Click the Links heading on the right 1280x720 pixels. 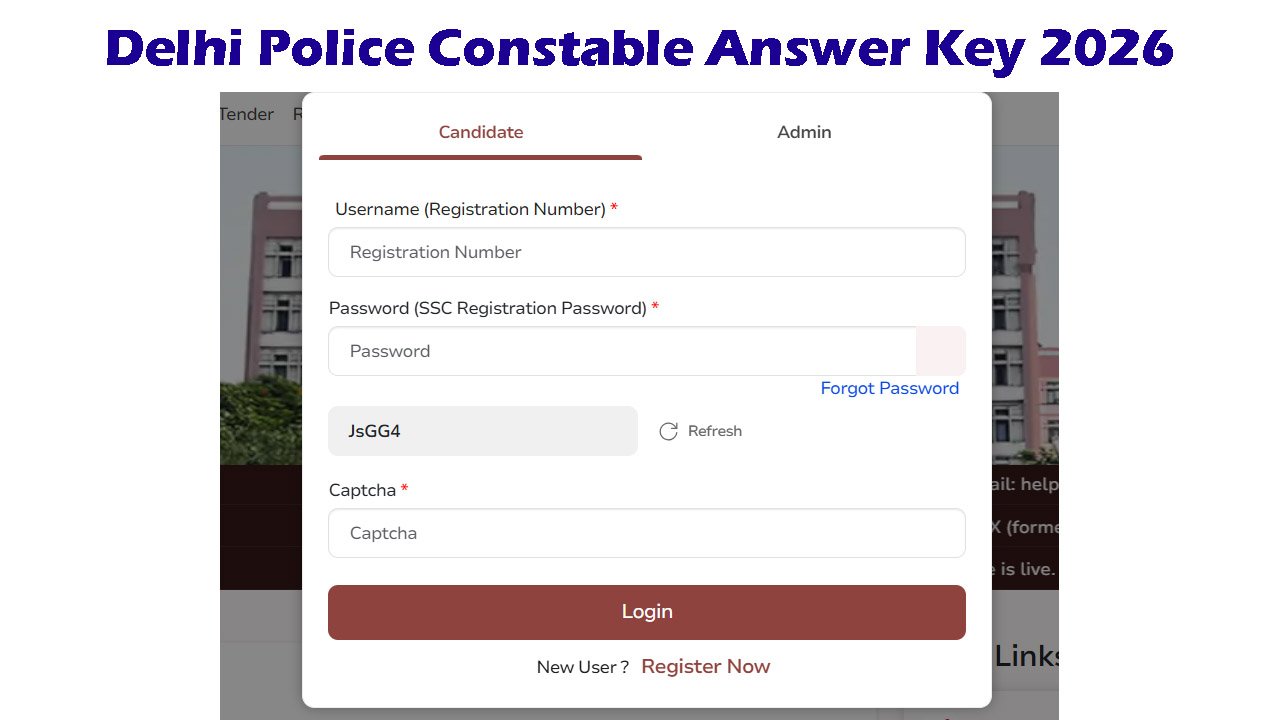(x=1026, y=655)
